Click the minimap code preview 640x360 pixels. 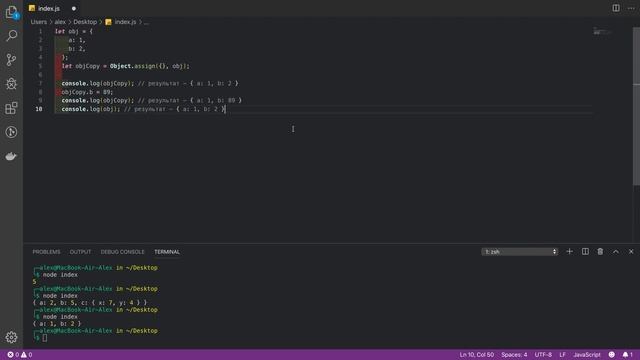602,32
